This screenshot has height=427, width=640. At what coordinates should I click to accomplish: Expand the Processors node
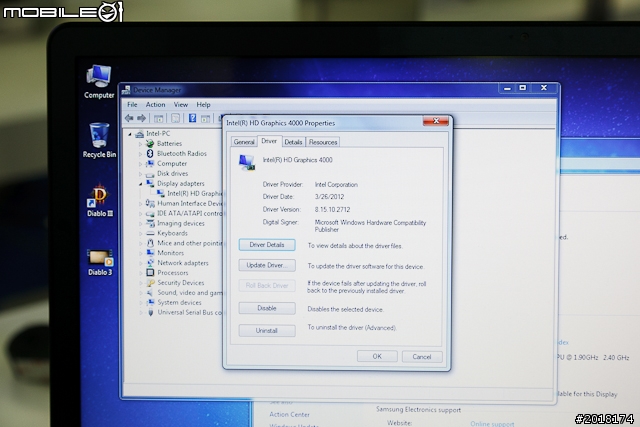coord(140,273)
